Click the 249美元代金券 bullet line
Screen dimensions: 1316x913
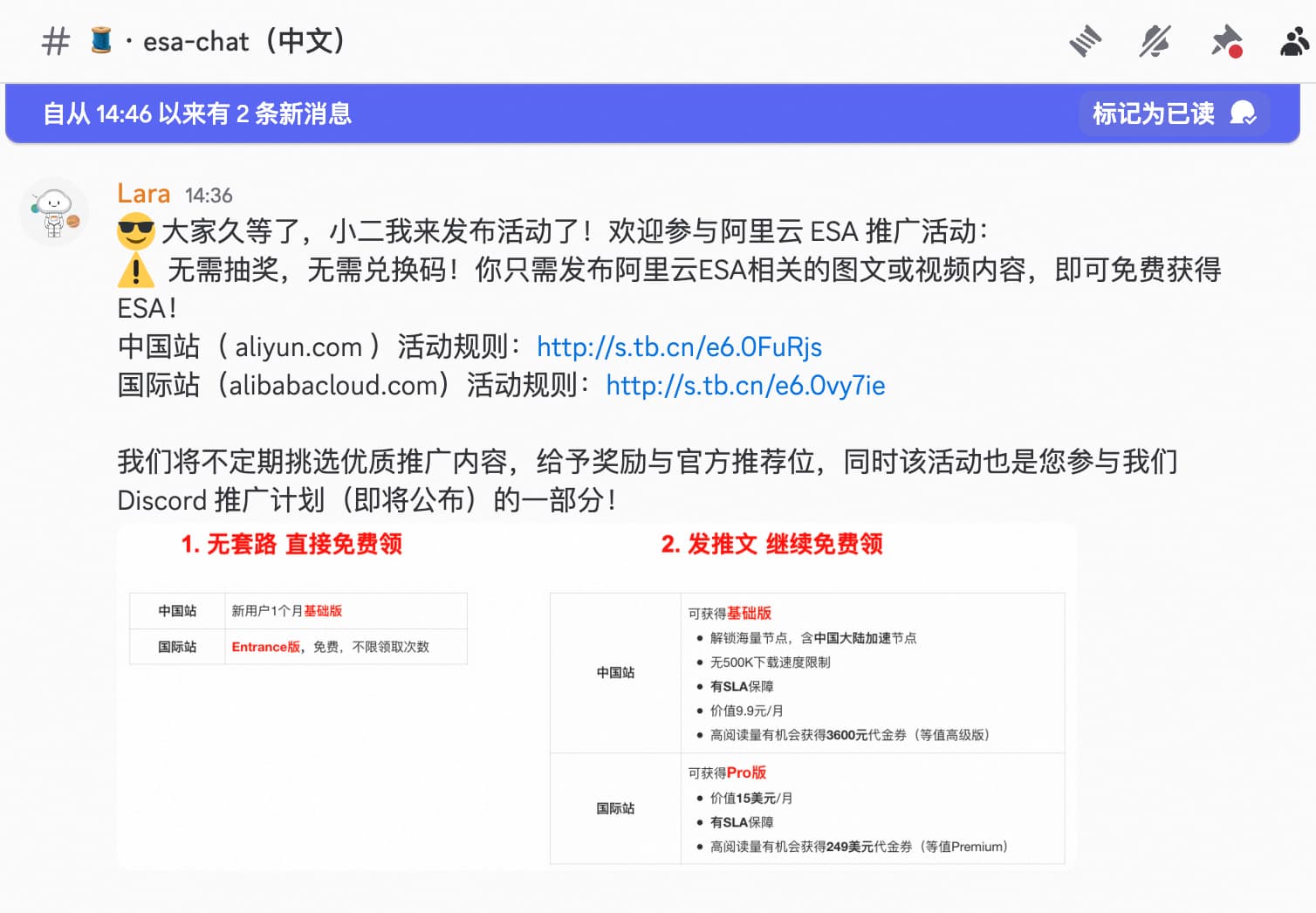(859, 847)
